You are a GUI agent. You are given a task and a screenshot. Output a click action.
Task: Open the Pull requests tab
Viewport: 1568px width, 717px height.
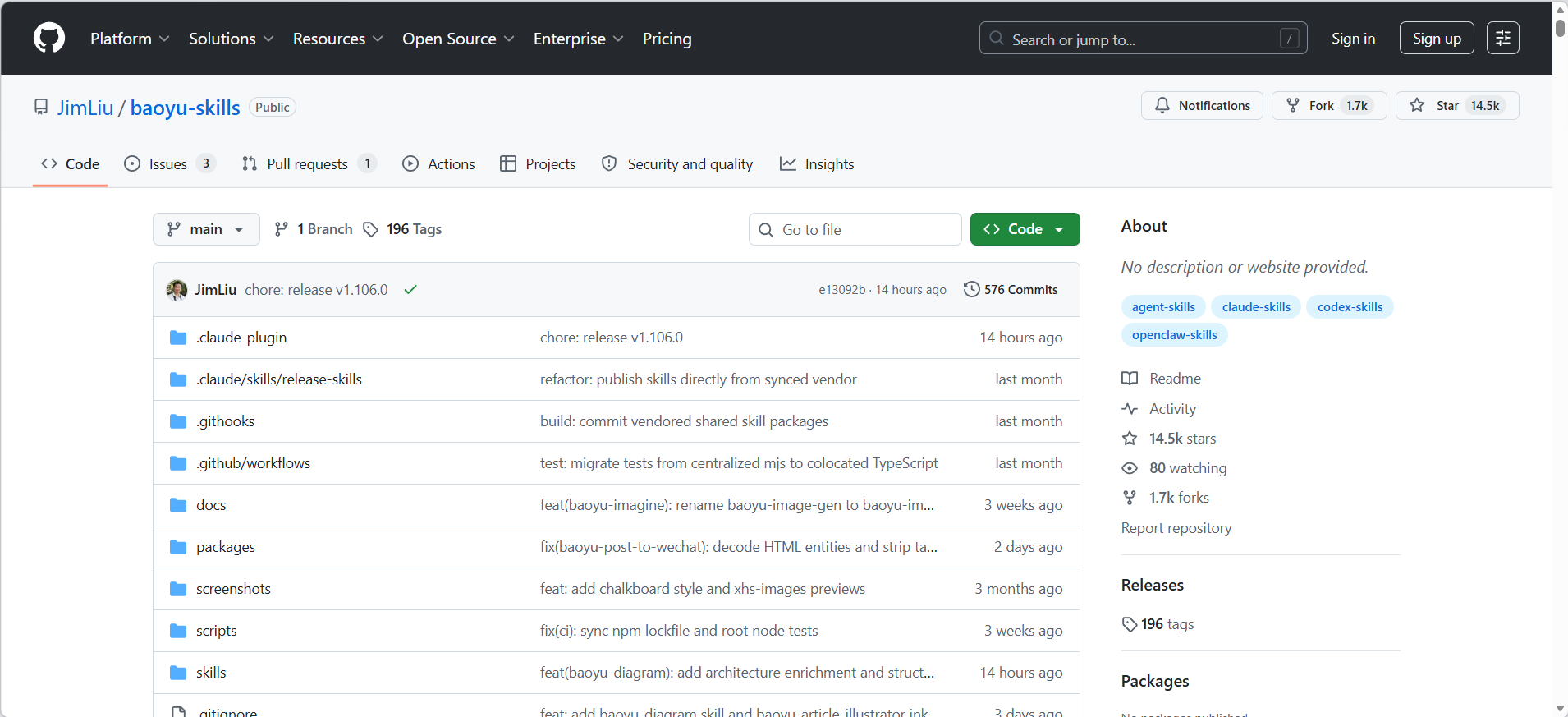point(308,164)
